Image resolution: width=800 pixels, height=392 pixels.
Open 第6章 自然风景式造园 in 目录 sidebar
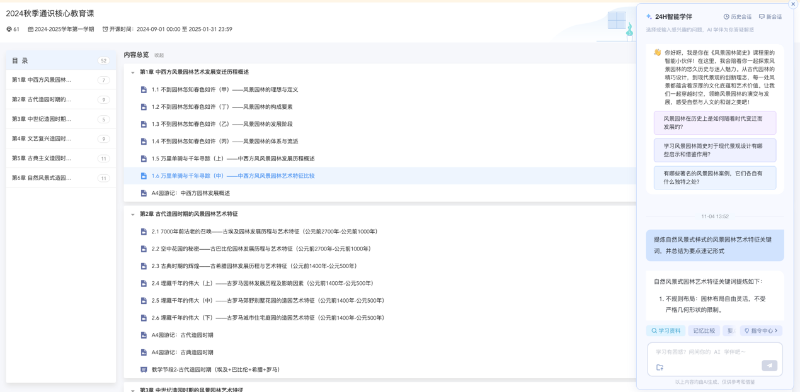[61, 178]
